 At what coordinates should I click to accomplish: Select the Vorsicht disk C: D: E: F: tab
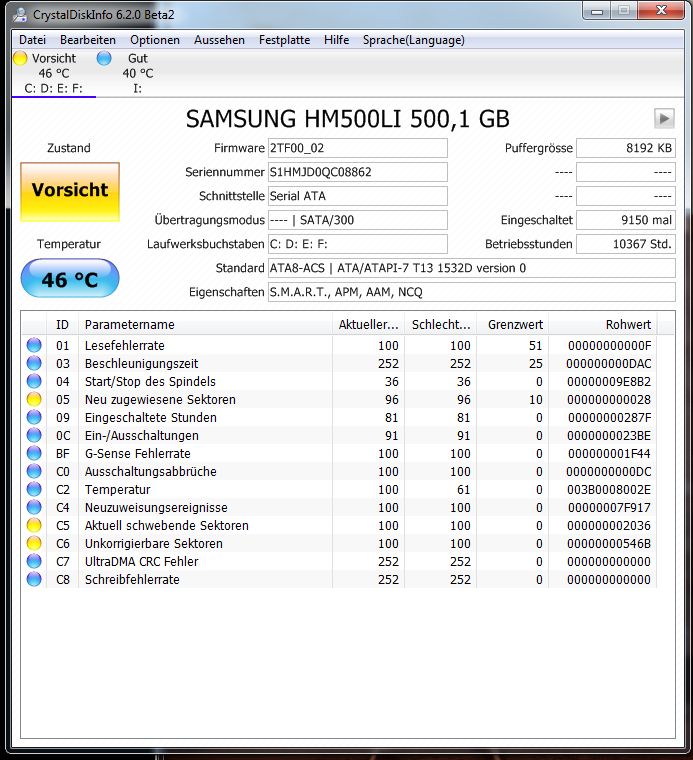54,73
